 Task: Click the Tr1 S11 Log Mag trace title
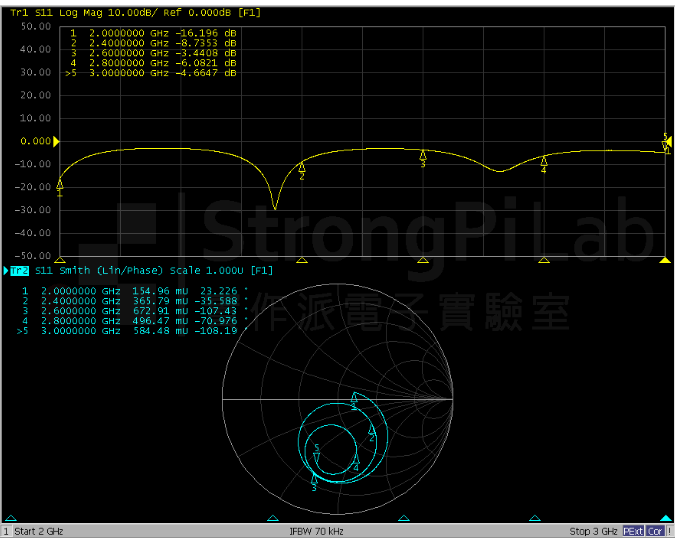tap(135, 12)
